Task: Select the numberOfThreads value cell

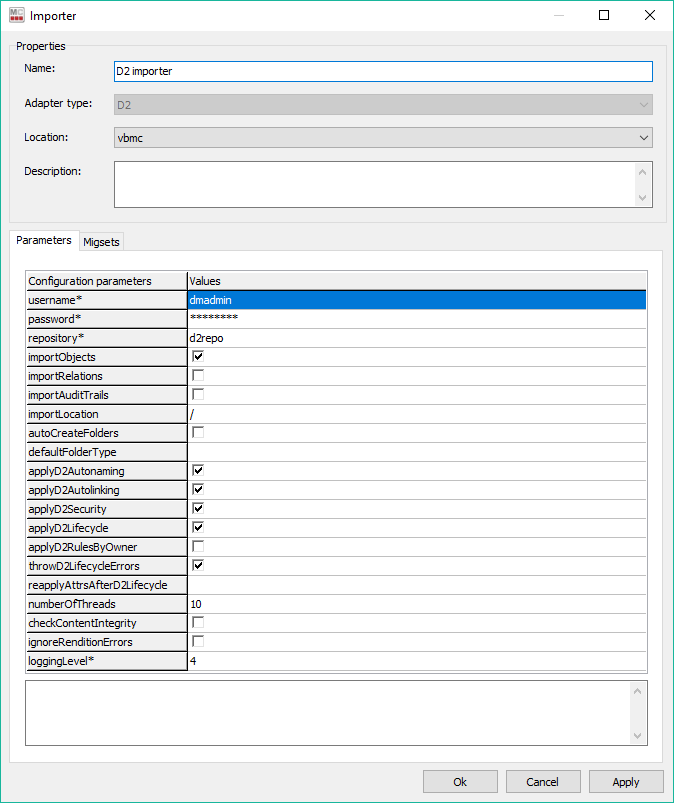Action: coord(416,604)
